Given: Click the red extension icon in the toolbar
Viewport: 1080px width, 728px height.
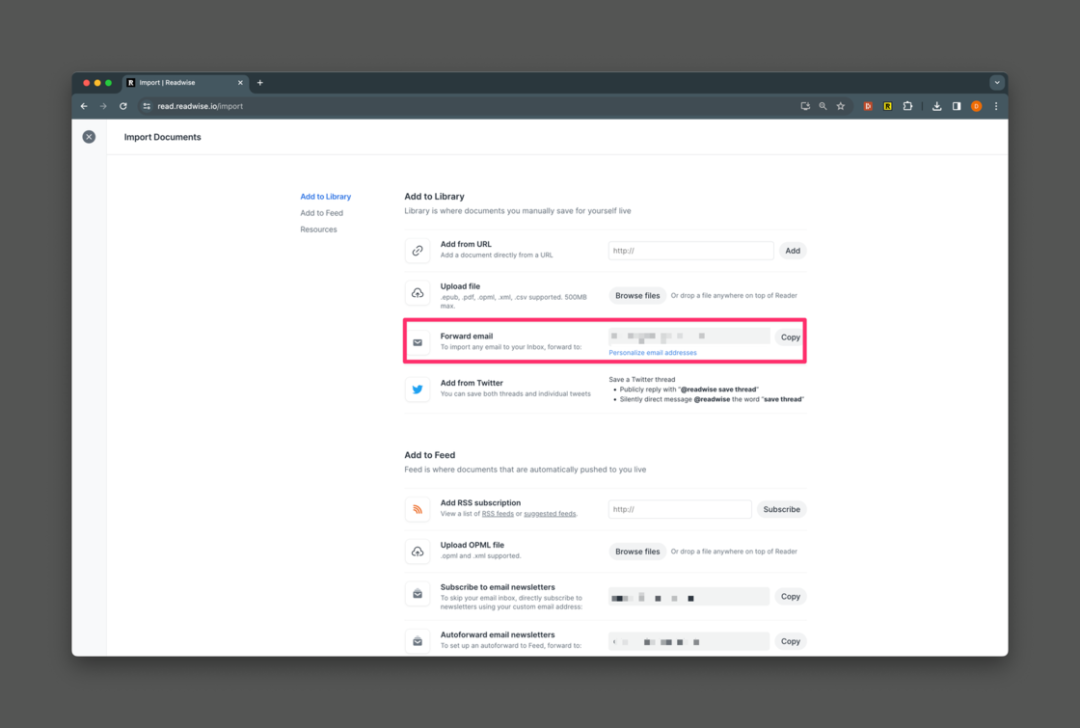Looking at the screenshot, I should pyautogui.click(x=868, y=106).
